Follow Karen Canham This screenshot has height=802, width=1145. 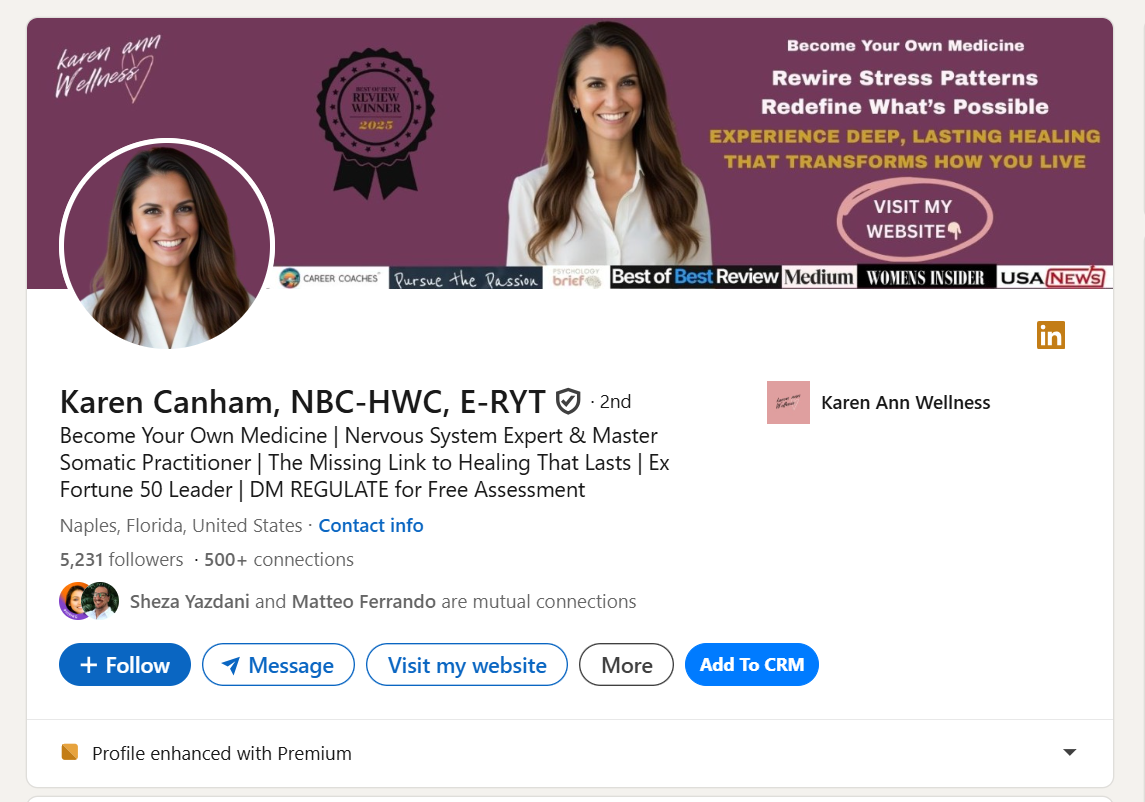125,665
